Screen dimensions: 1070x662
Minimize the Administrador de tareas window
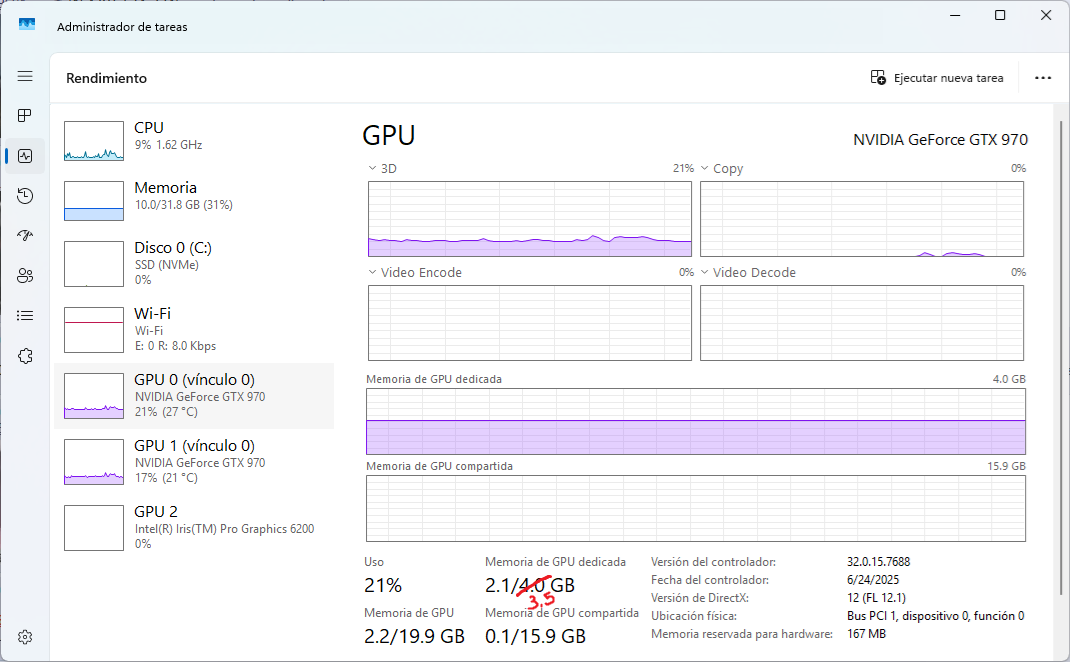coord(955,15)
